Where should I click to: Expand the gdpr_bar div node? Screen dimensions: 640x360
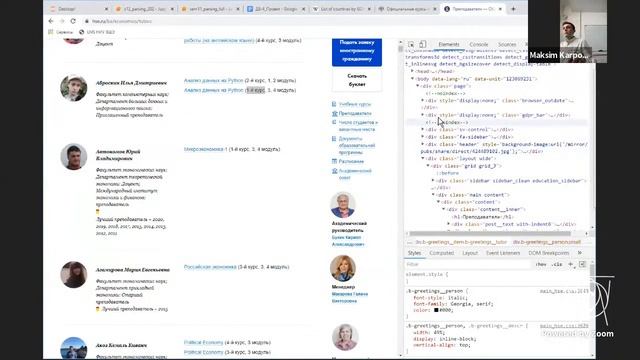click(x=423, y=115)
